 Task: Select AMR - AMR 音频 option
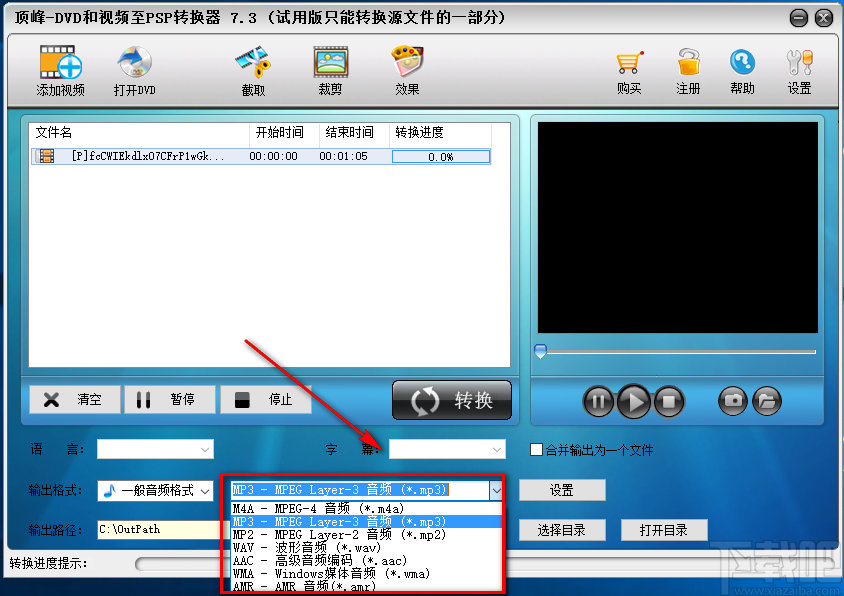(x=366, y=586)
